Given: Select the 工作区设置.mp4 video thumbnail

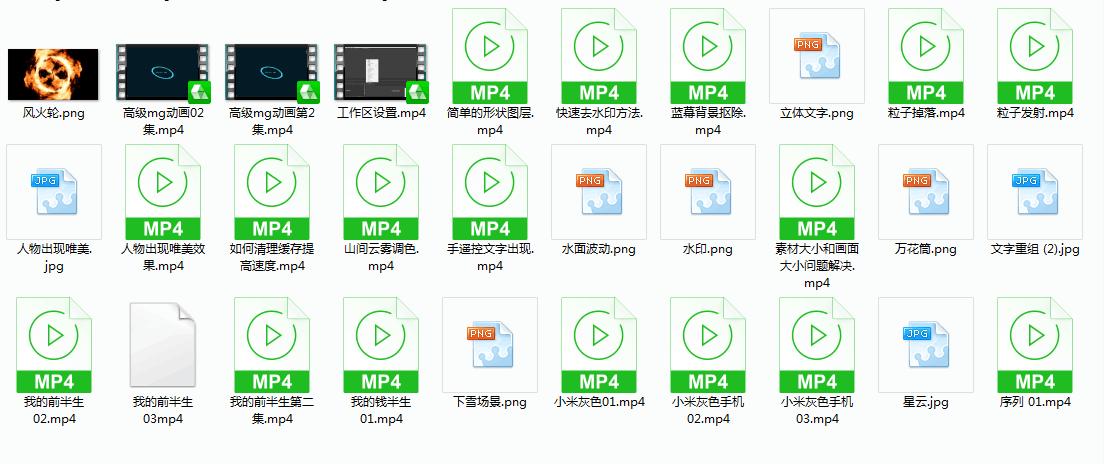Looking at the screenshot, I should [x=381, y=72].
